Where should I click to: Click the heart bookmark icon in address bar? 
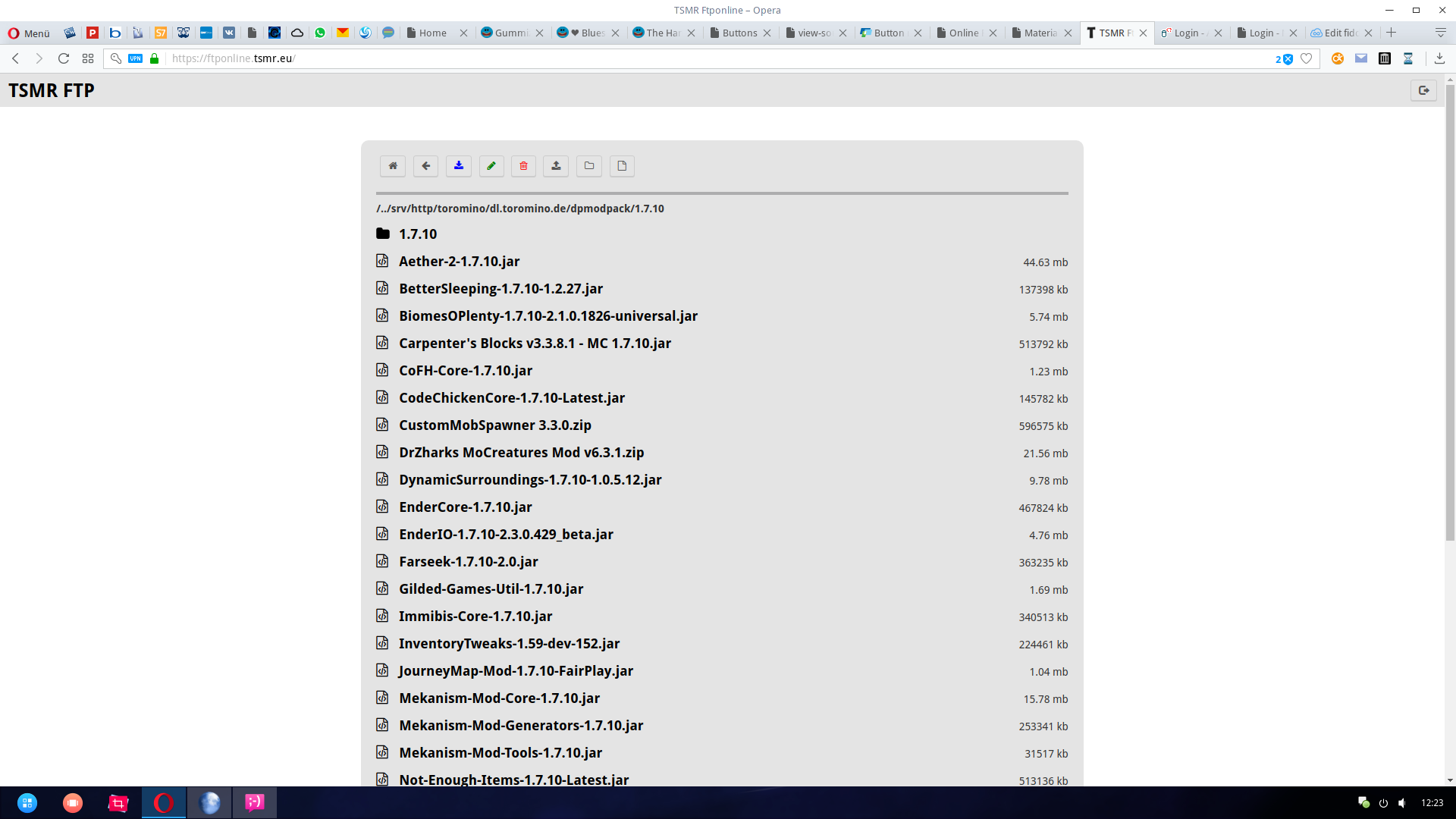[x=1306, y=58]
